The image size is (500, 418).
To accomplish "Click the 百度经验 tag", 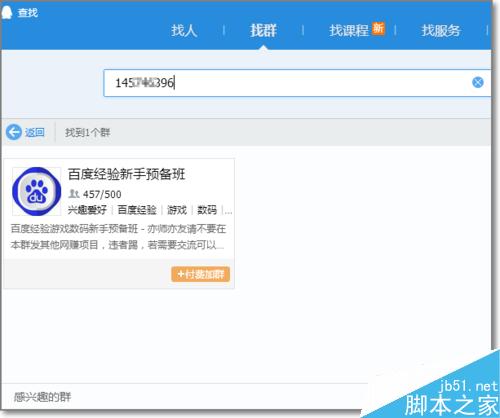I will [137, 210].
